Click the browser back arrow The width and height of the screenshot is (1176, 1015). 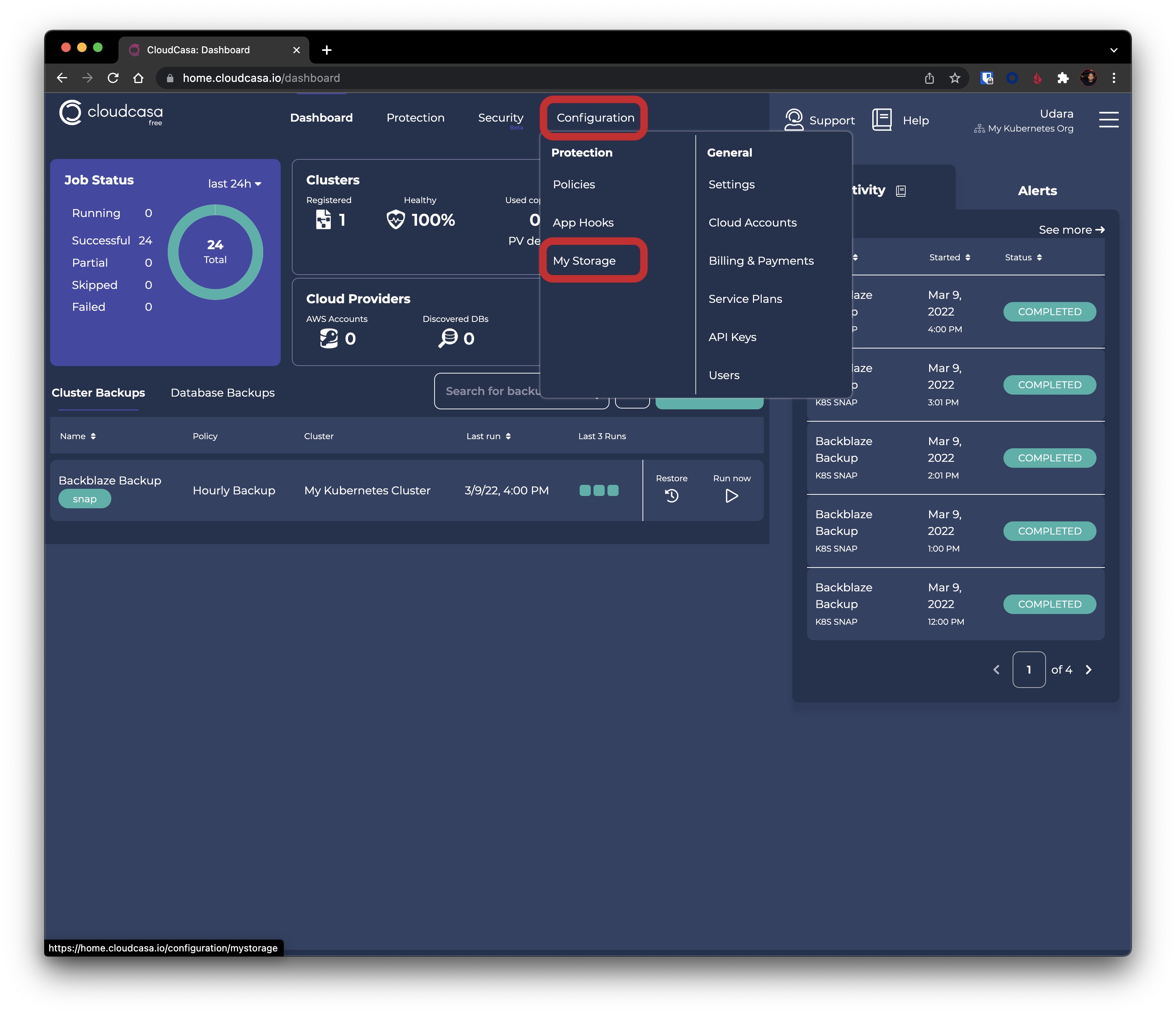(x=62, y=78)
